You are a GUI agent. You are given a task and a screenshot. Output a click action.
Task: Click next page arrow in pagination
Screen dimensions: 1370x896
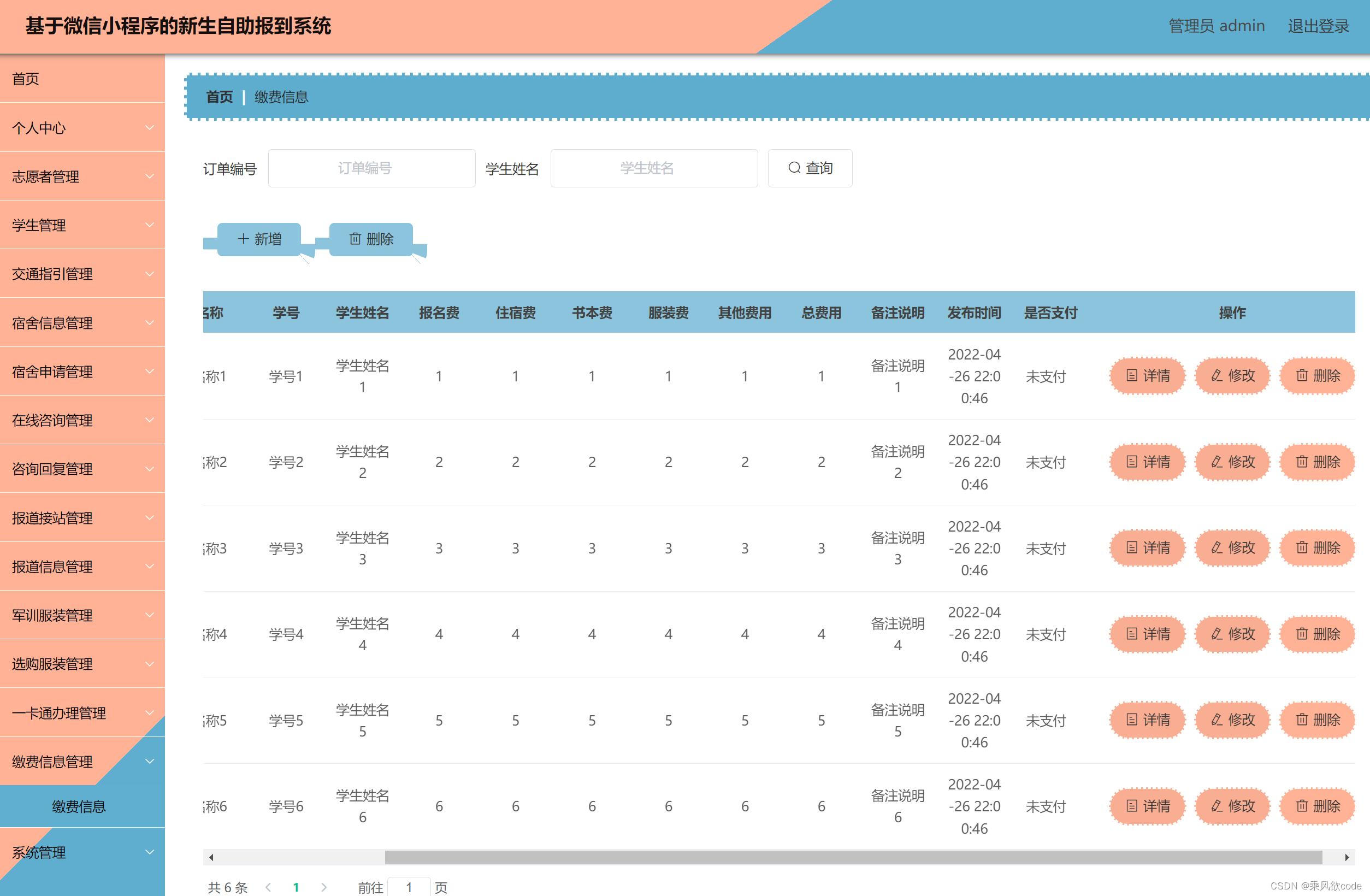pyautogui.click(x=324, y=887)
